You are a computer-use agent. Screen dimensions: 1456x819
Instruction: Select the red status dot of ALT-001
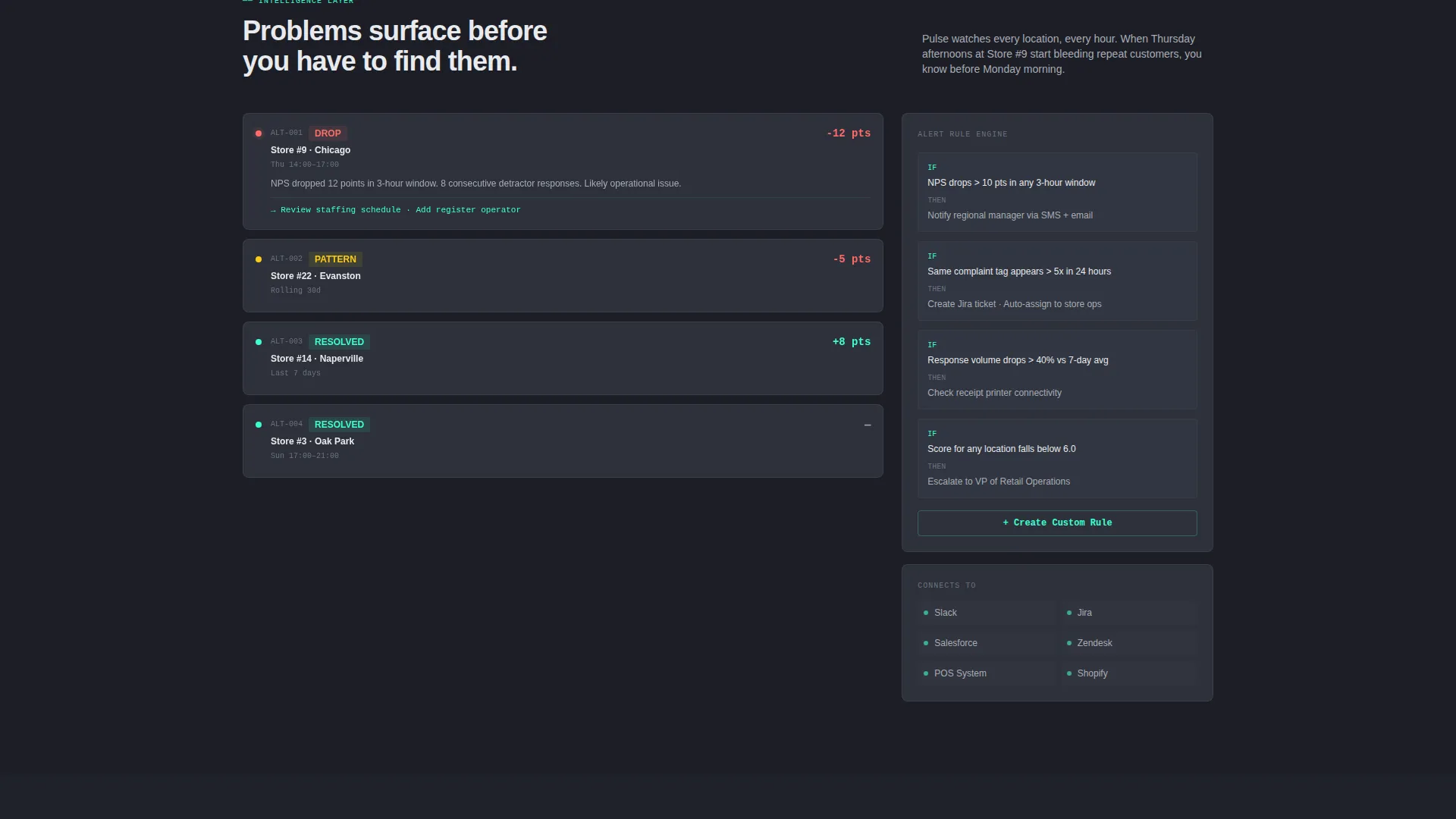pyautogui.click(x=259, y=133)
